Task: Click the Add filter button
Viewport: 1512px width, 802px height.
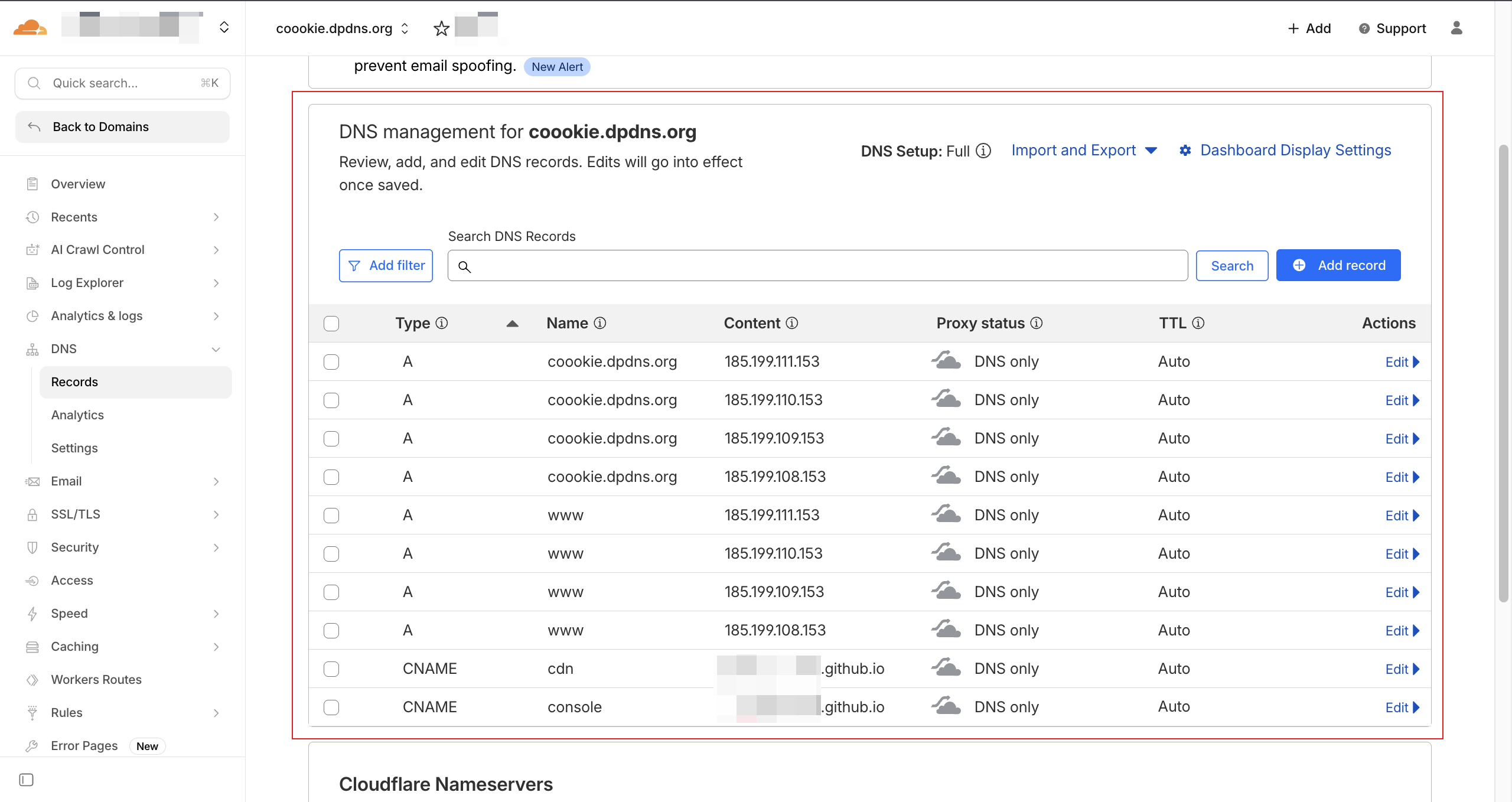Action: point(386,266)
